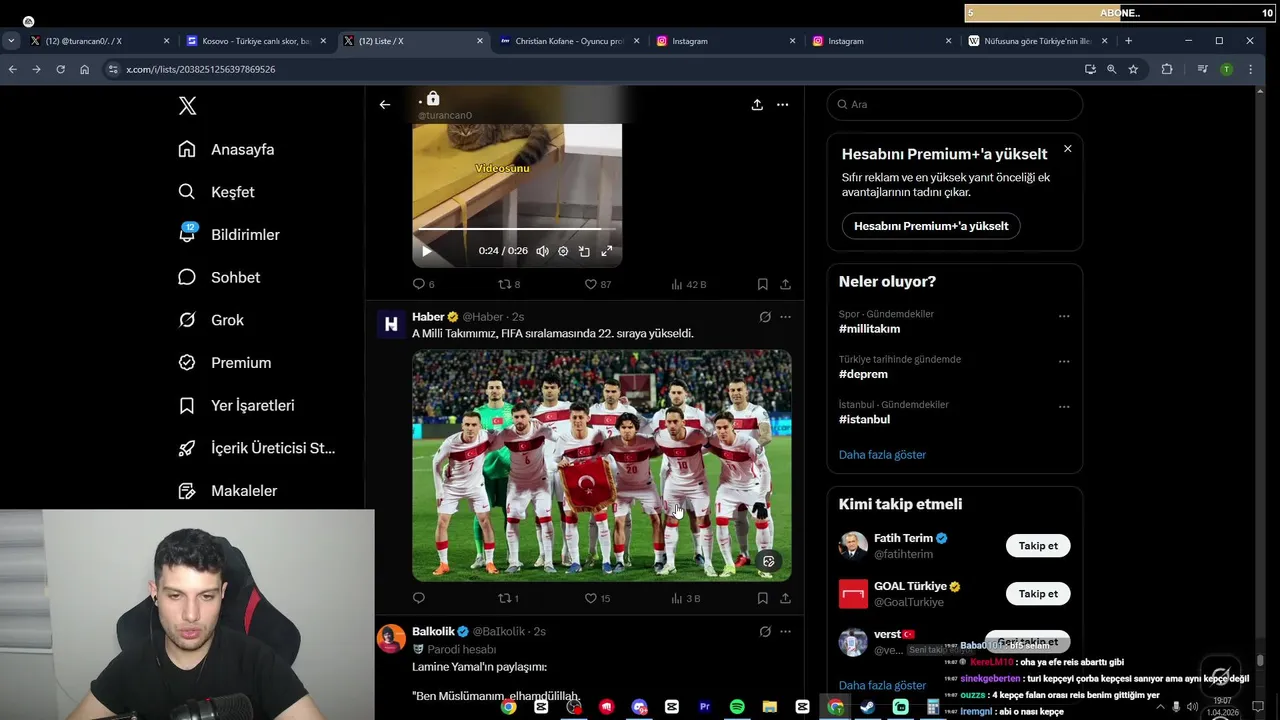This screenshot has height=720, width=1280.
Task: Open the more menu on the Haber post
Action: tap(785, 317)
